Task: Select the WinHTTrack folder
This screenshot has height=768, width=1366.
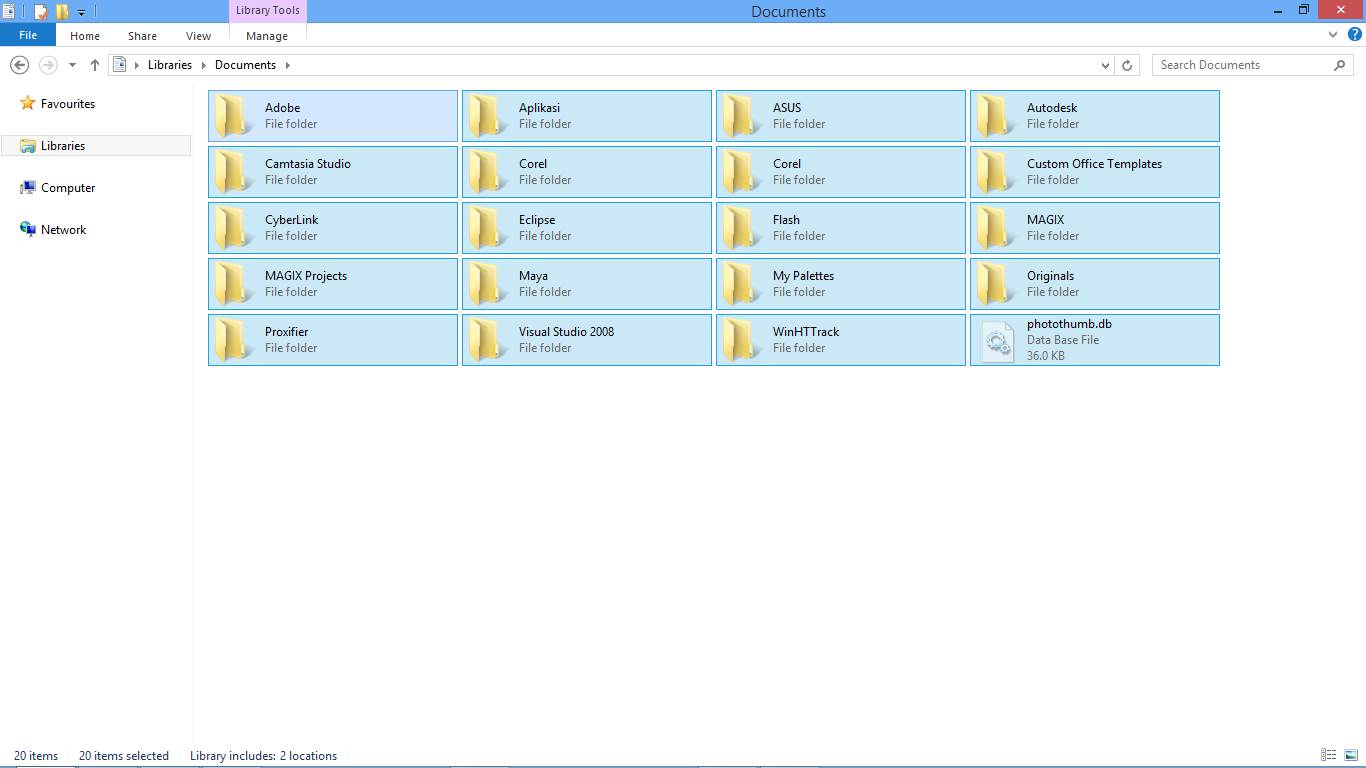Action: (x=841, y=340)
